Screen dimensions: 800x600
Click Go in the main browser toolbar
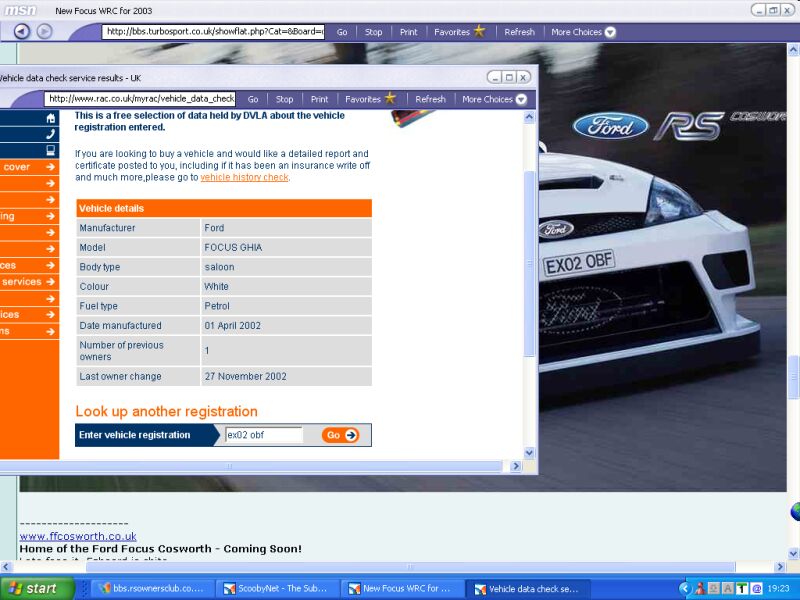click(342, 32)
